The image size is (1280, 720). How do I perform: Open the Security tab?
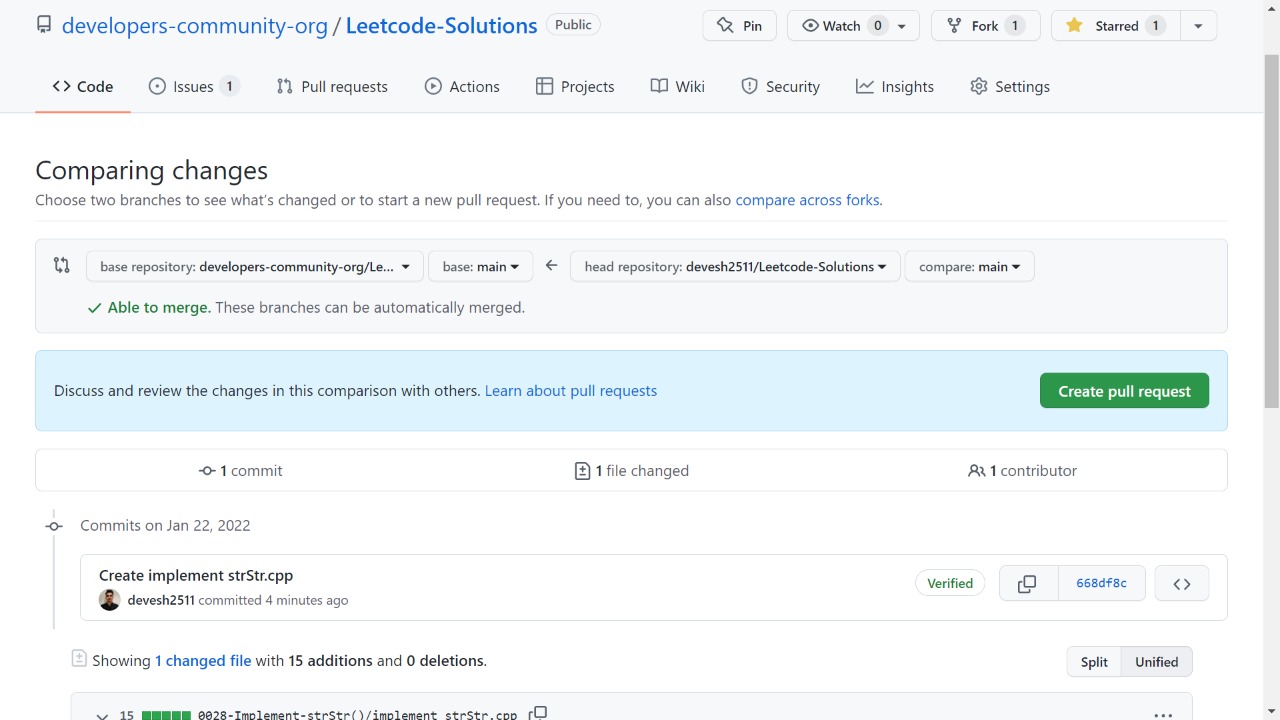[780, 87]
